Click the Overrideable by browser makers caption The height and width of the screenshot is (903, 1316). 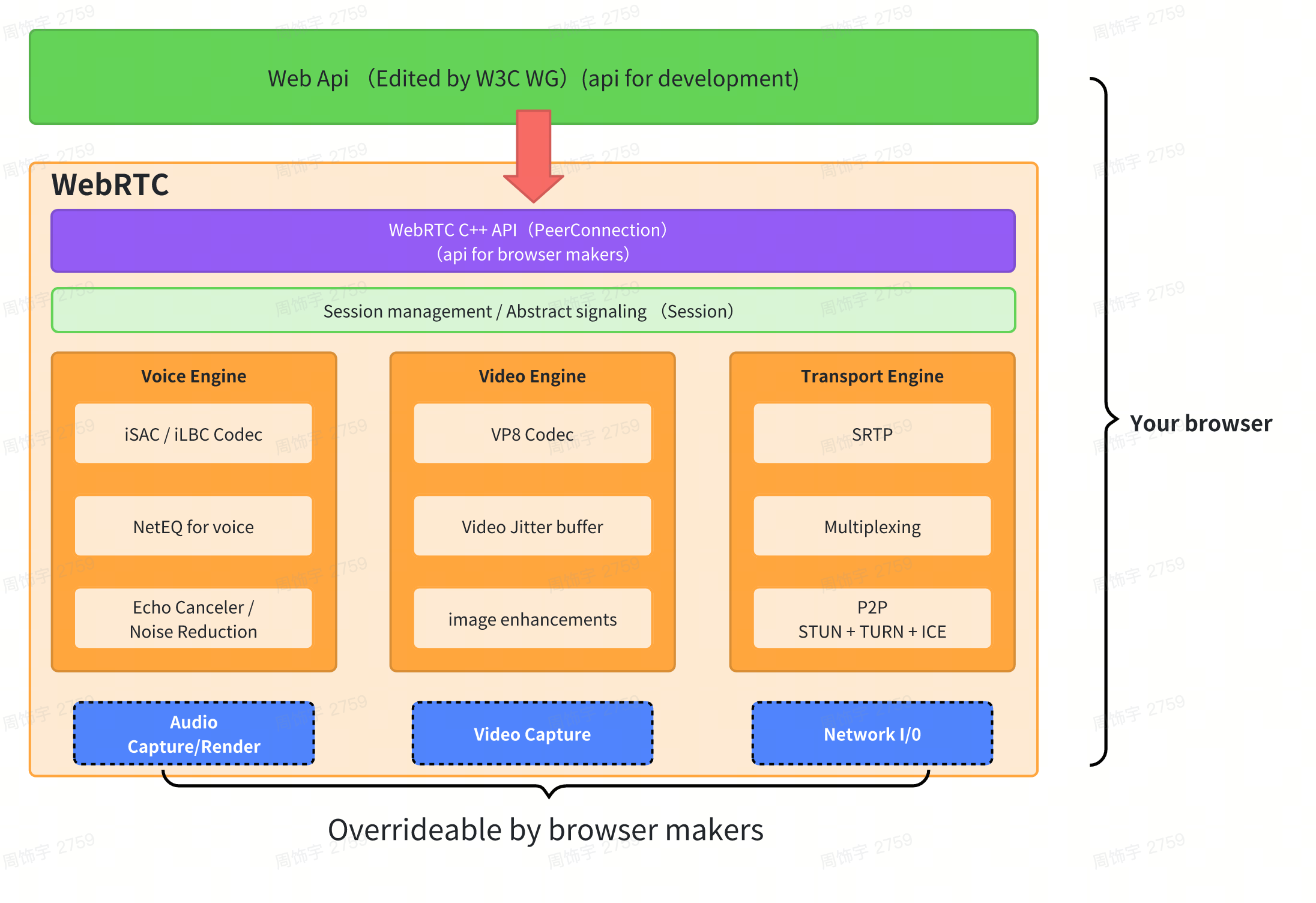coord(546,830)
